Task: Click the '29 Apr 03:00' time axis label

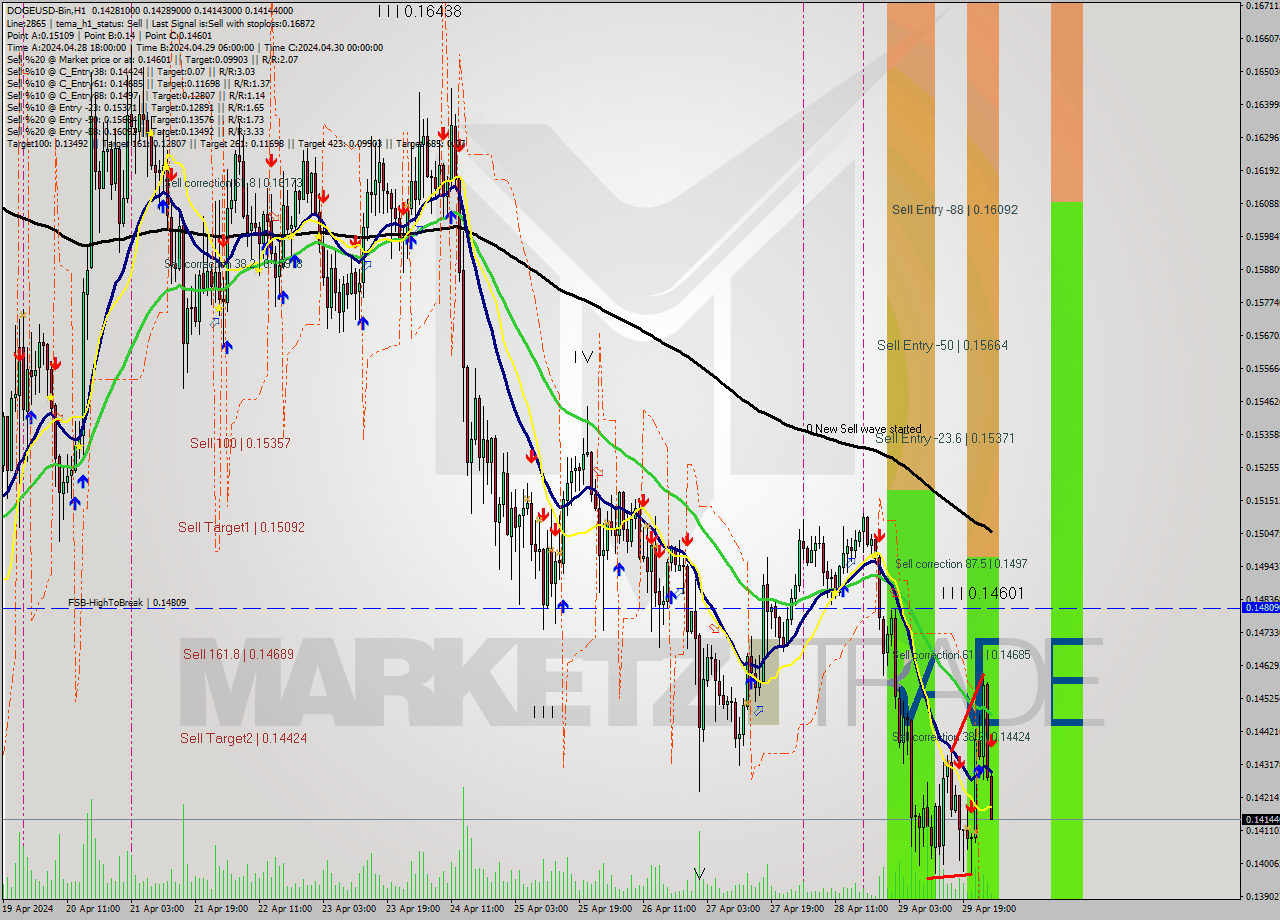Action: [x=925, y=910]
